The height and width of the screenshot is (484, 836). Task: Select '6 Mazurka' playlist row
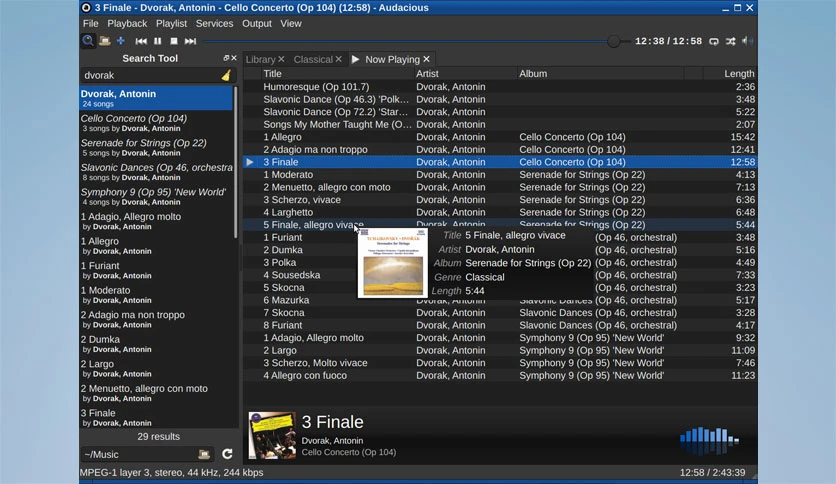500,300
